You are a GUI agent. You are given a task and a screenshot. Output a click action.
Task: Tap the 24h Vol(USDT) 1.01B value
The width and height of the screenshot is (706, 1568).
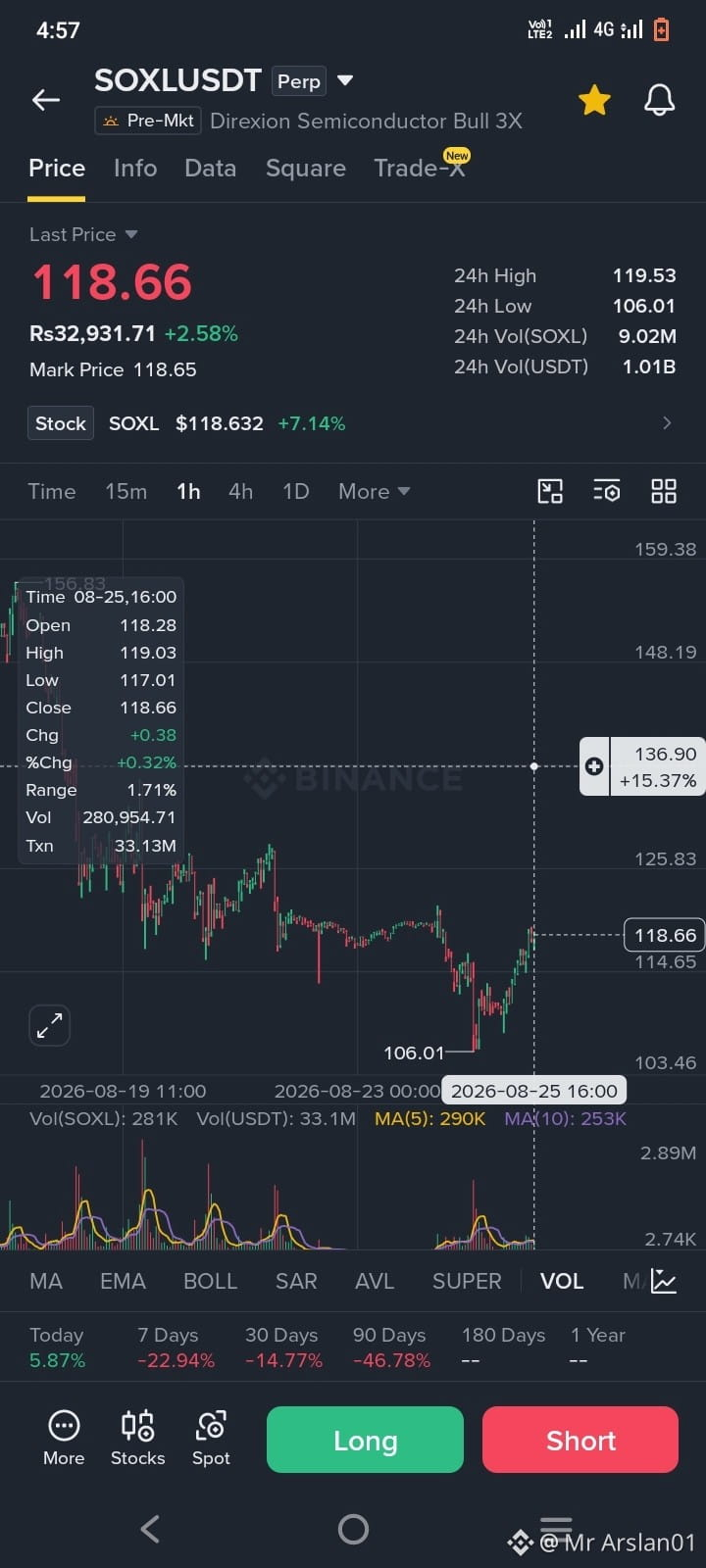(x=649, y=367)
